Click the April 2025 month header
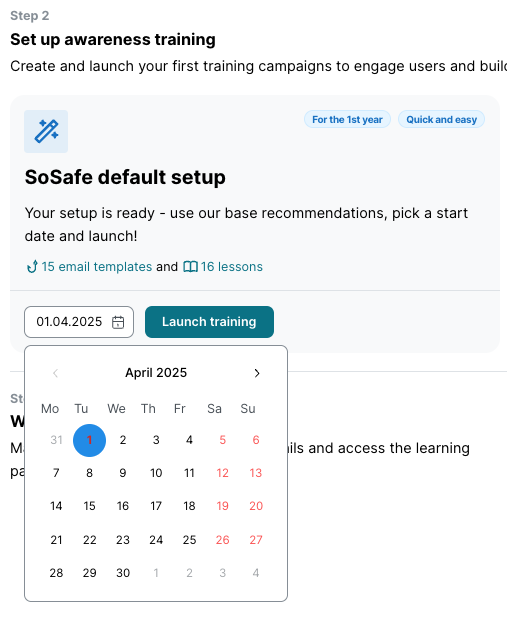Image resolution: width=507 pixels, height=620 pixels. coord(156,373)
